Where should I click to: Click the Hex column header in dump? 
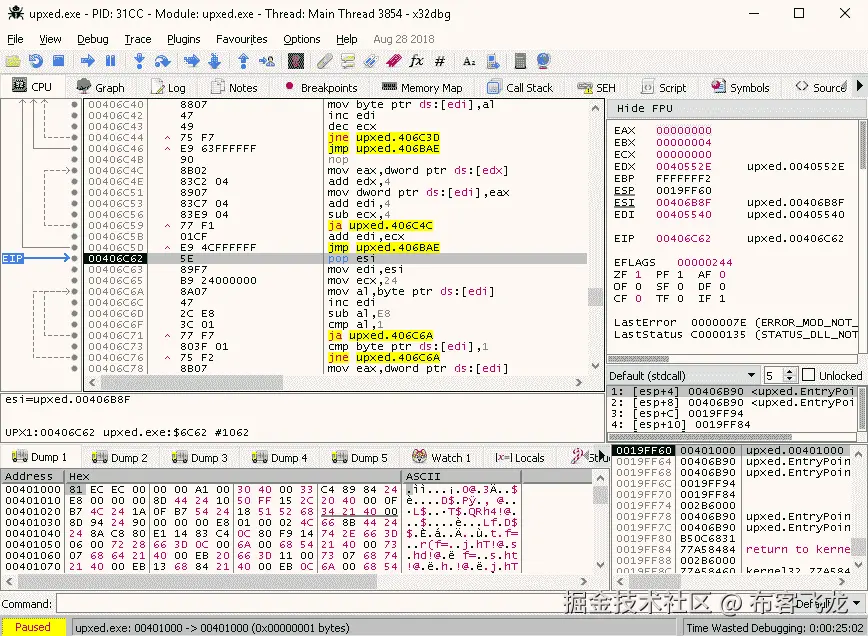pyautogui.click(x=232, y=476)
